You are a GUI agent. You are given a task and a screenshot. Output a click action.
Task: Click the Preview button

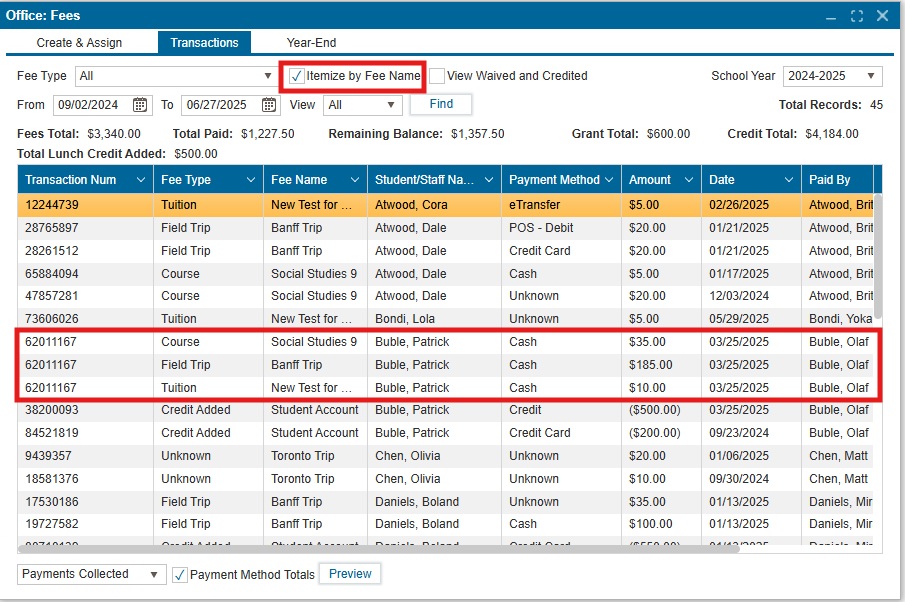click(350, 574)
